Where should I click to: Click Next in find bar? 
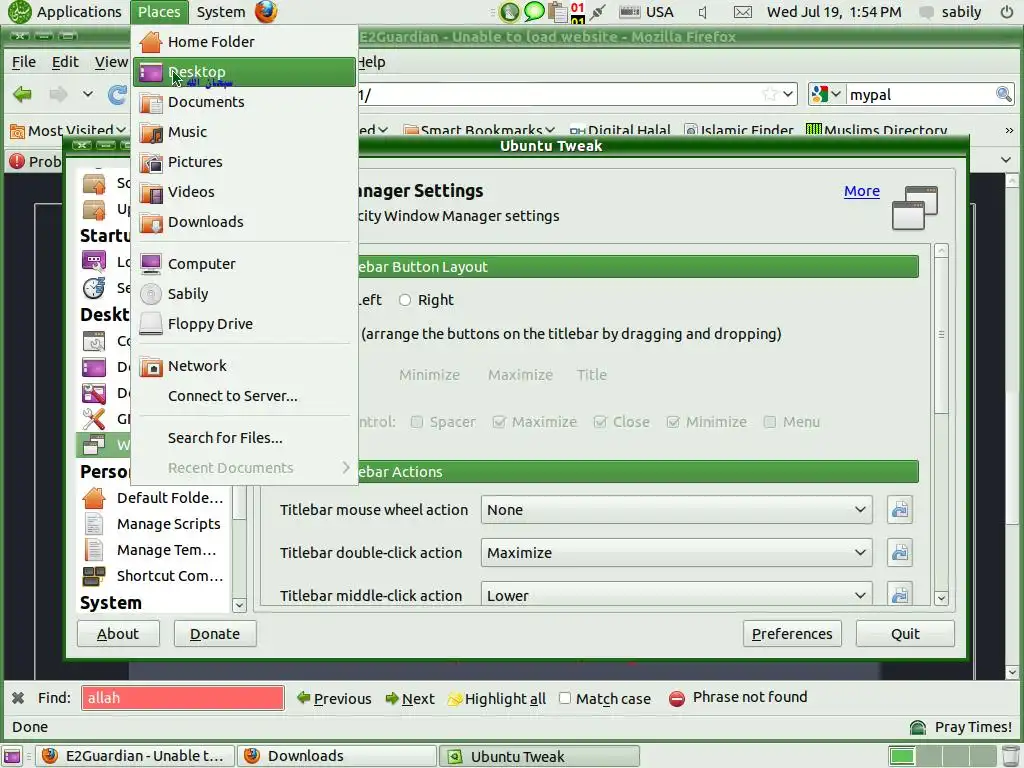[x=410, y=699]
